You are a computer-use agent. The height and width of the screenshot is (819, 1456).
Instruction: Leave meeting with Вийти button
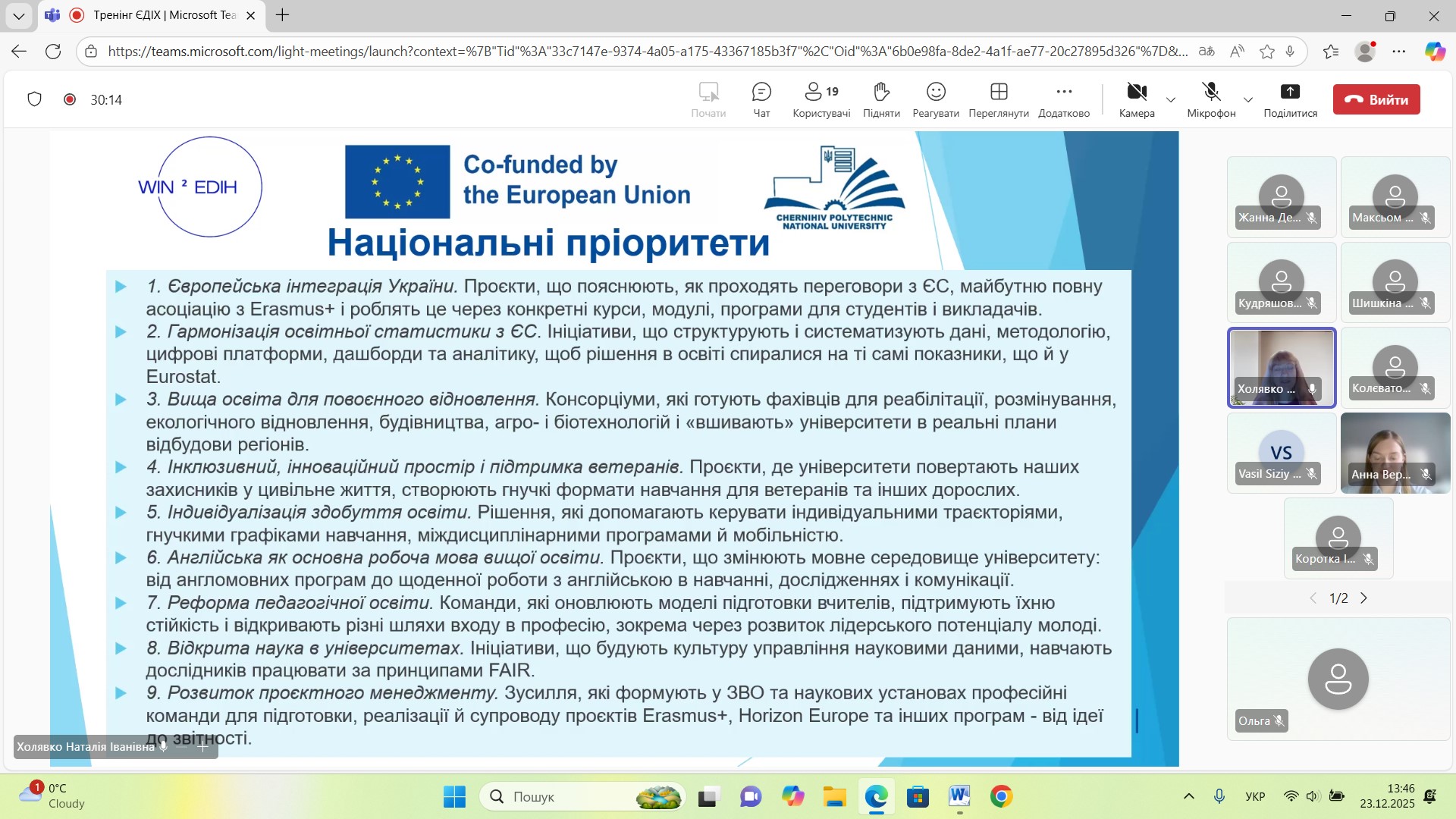[x=1376, y=99]
